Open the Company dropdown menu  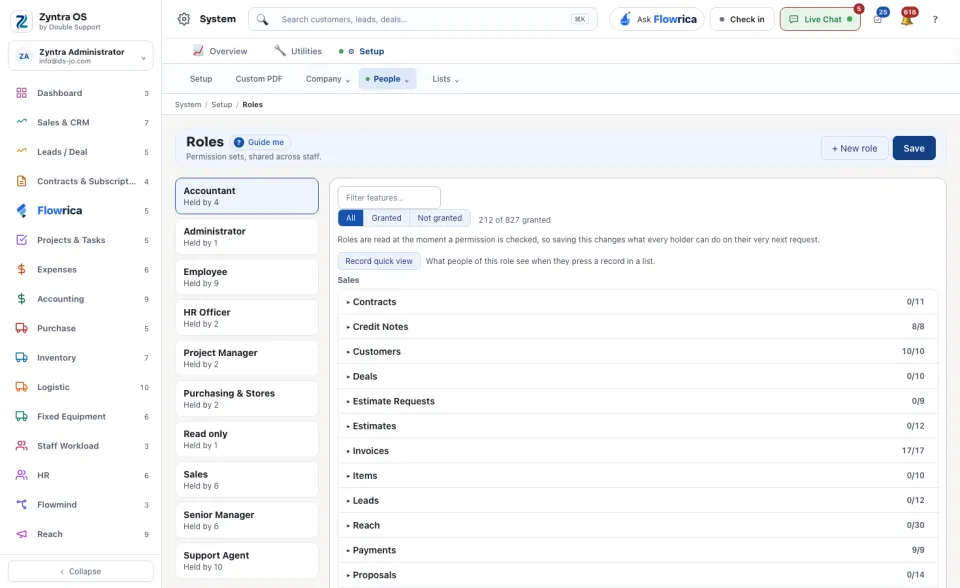pyautogui.click(x=328, y=79)
